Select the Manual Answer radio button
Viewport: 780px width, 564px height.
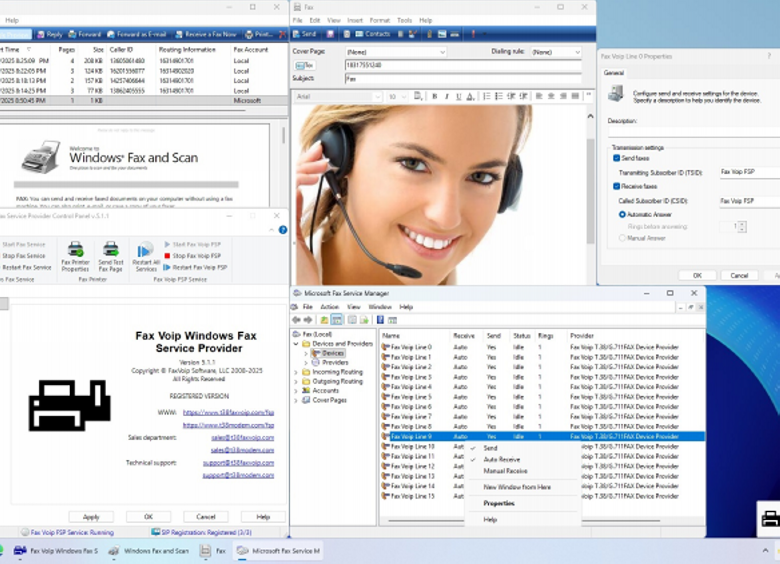pyautogui.click(x=622, y=238)
